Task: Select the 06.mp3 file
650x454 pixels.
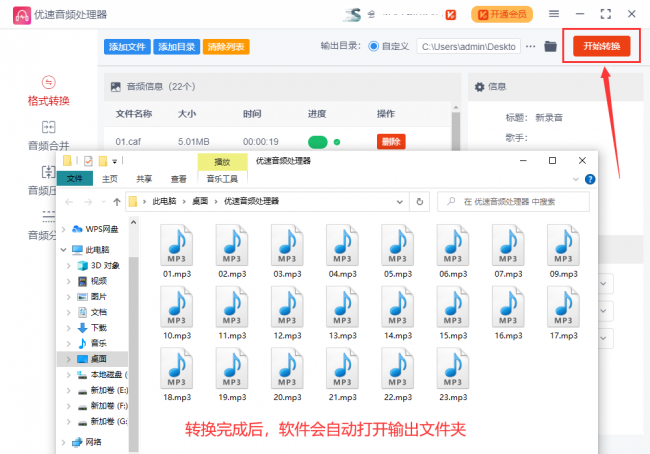Action: [x=453, y=252]
